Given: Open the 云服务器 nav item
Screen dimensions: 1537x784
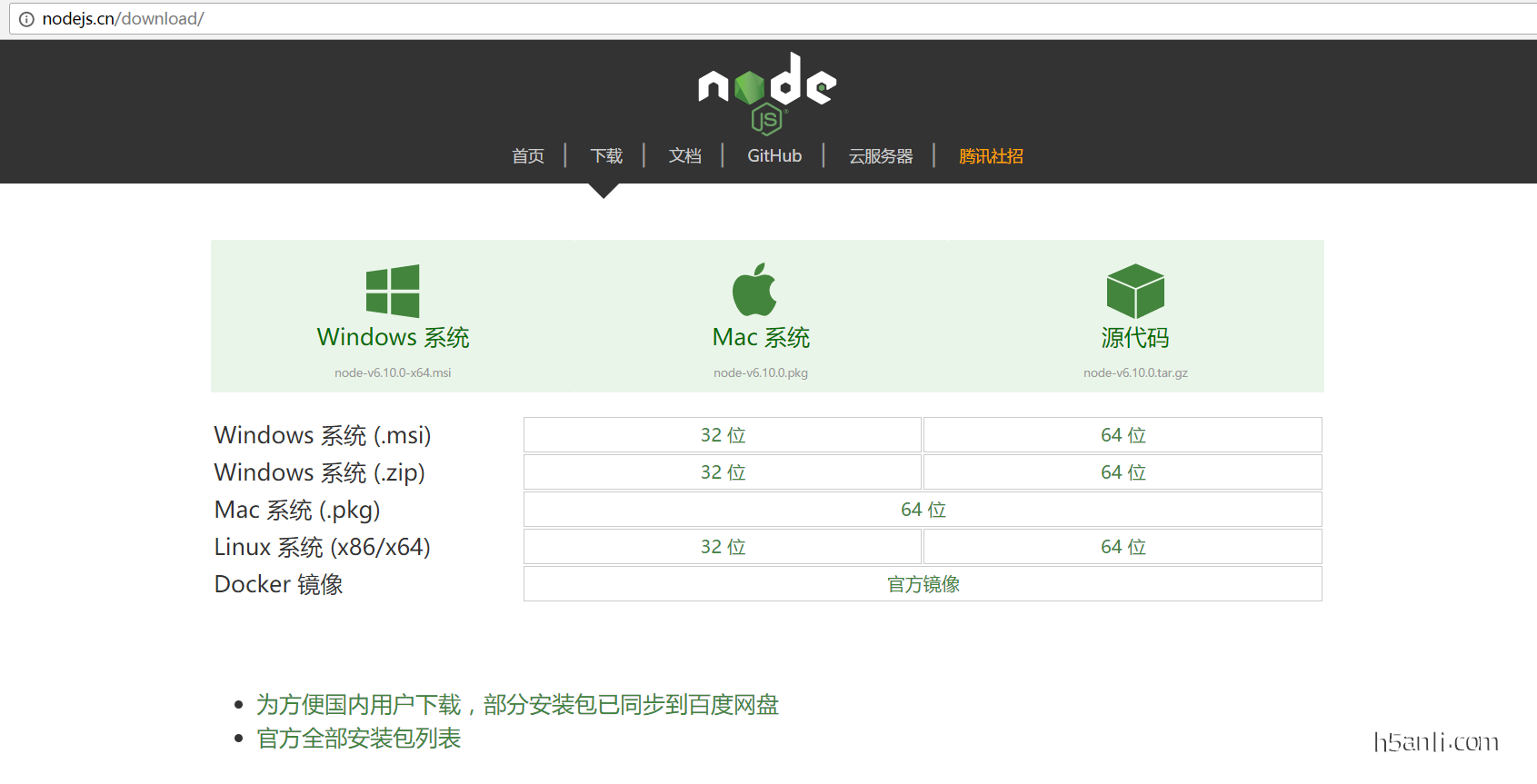Looking at the screenshot, I should point(881,156).
